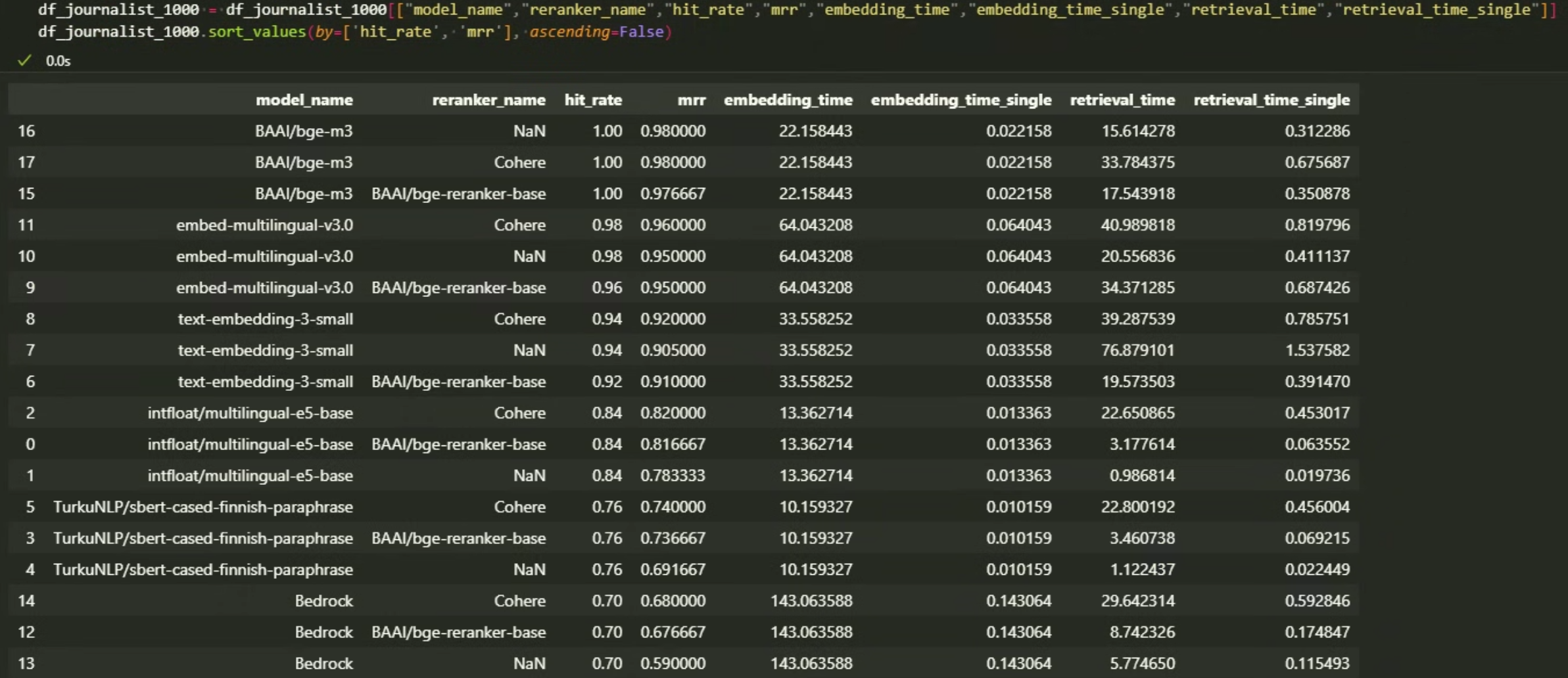Click retrieval_time value 76.879101
1568x678 pixels.
(x=1138, y=350)
